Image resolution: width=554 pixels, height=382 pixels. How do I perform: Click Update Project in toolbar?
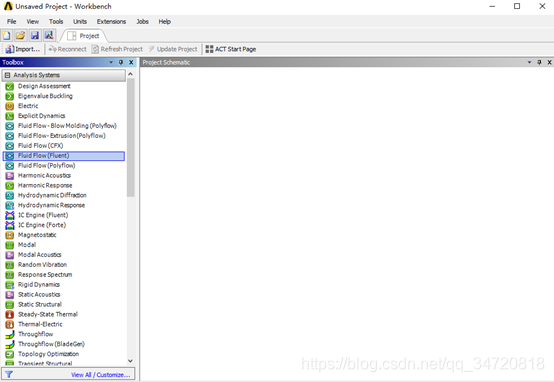173,49
